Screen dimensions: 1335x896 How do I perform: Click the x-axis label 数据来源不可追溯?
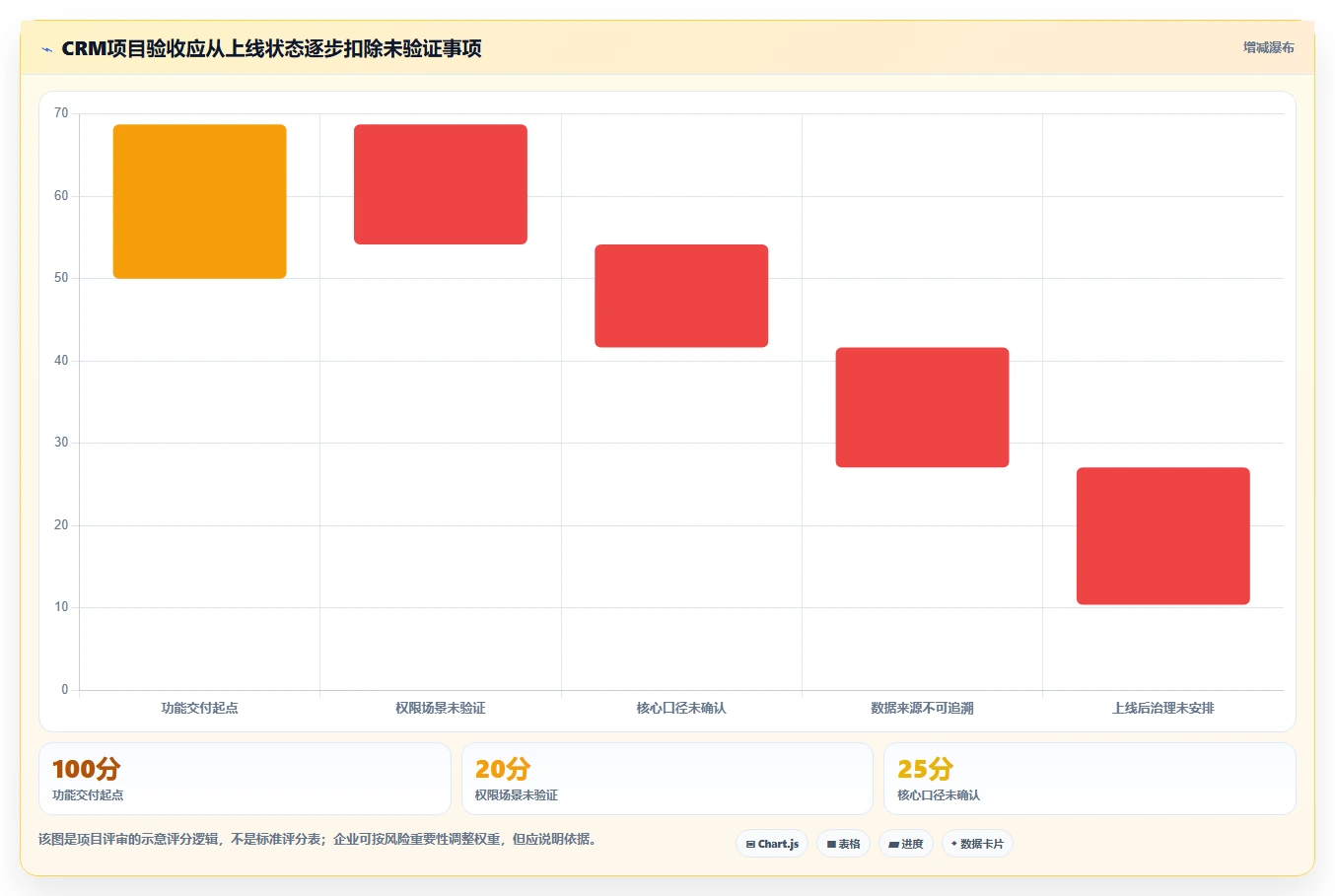tap(922, 708)
